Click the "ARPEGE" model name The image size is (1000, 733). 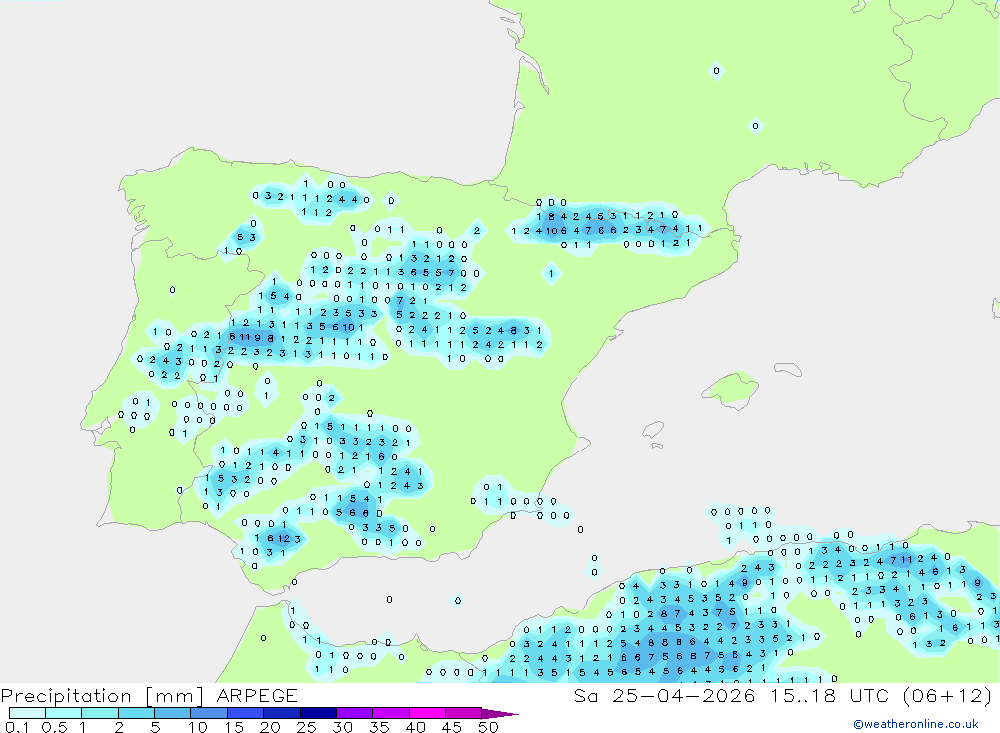pos(257,696)
